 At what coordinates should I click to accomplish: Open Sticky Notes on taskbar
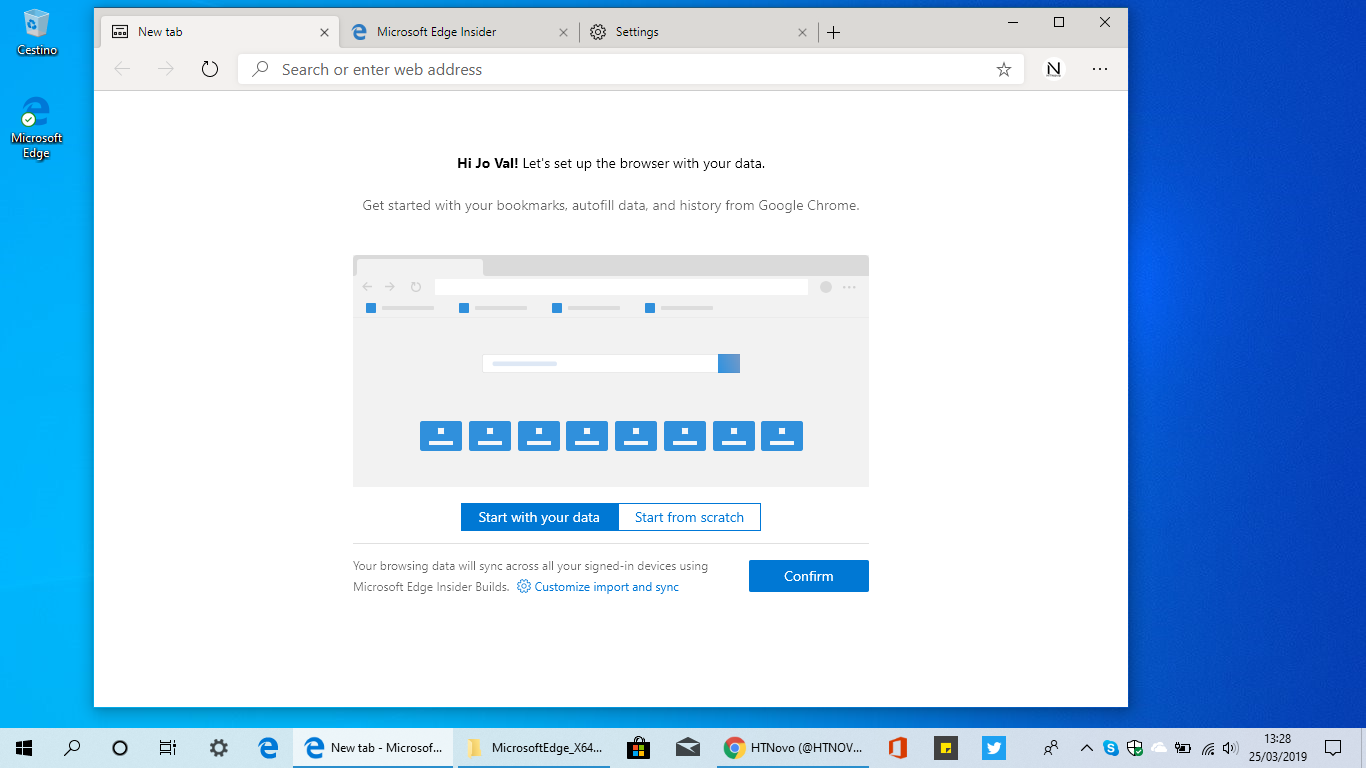point(945,747)
